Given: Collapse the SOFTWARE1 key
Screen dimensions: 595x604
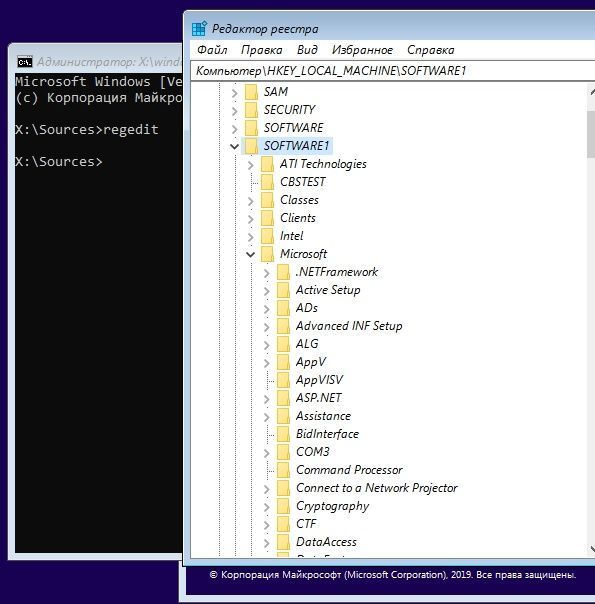Looking at the screenshot, I should (234, 146).
